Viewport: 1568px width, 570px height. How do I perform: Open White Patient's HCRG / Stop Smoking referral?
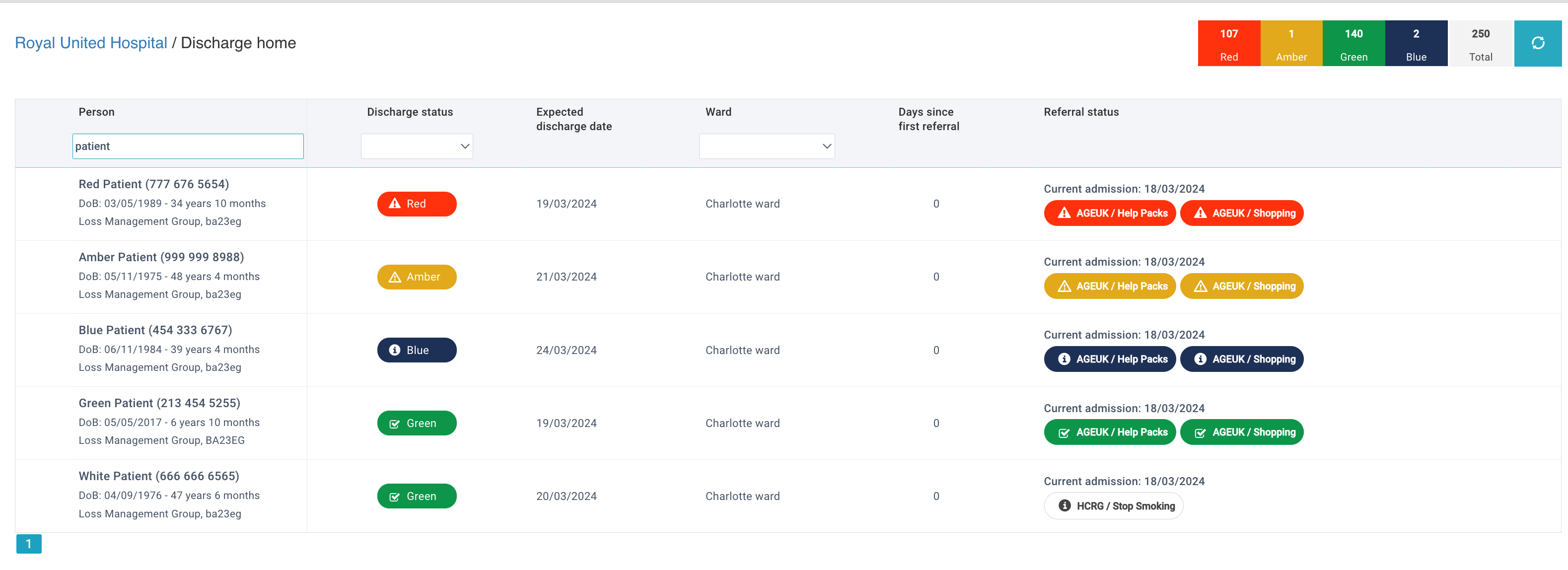click(x=1113, y=506)
